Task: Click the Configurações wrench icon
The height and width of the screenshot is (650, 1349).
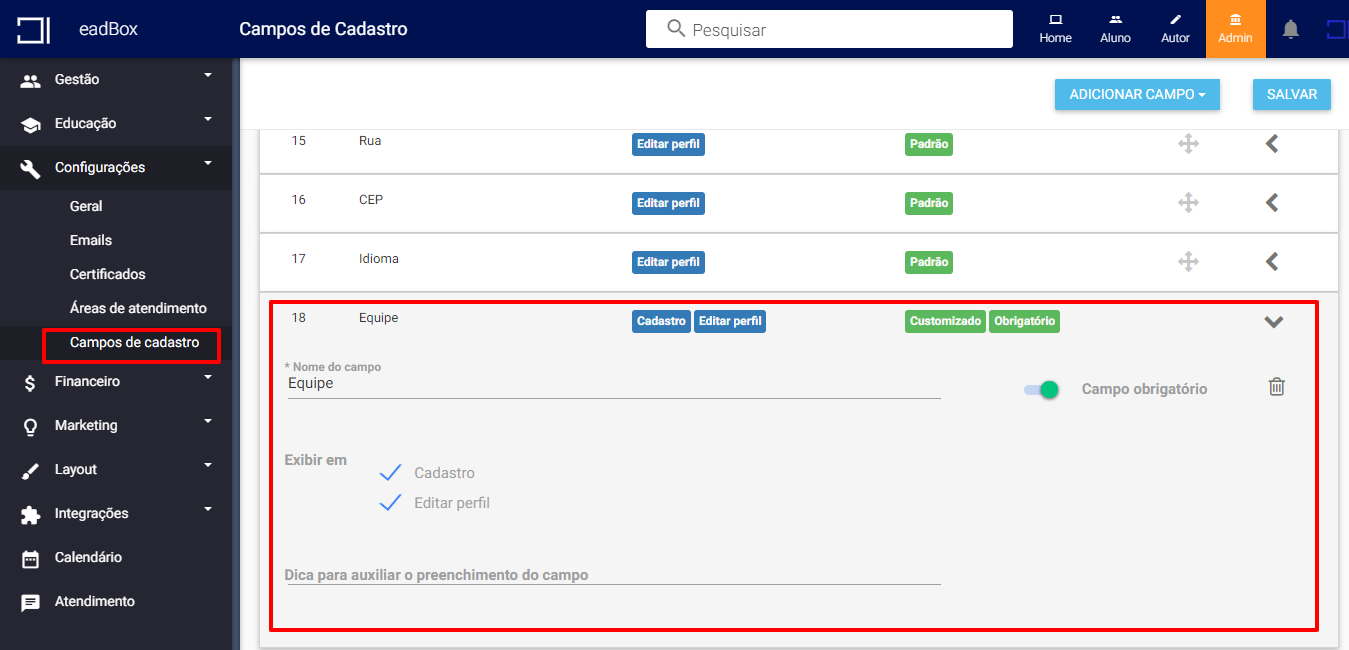Action: 31,168
